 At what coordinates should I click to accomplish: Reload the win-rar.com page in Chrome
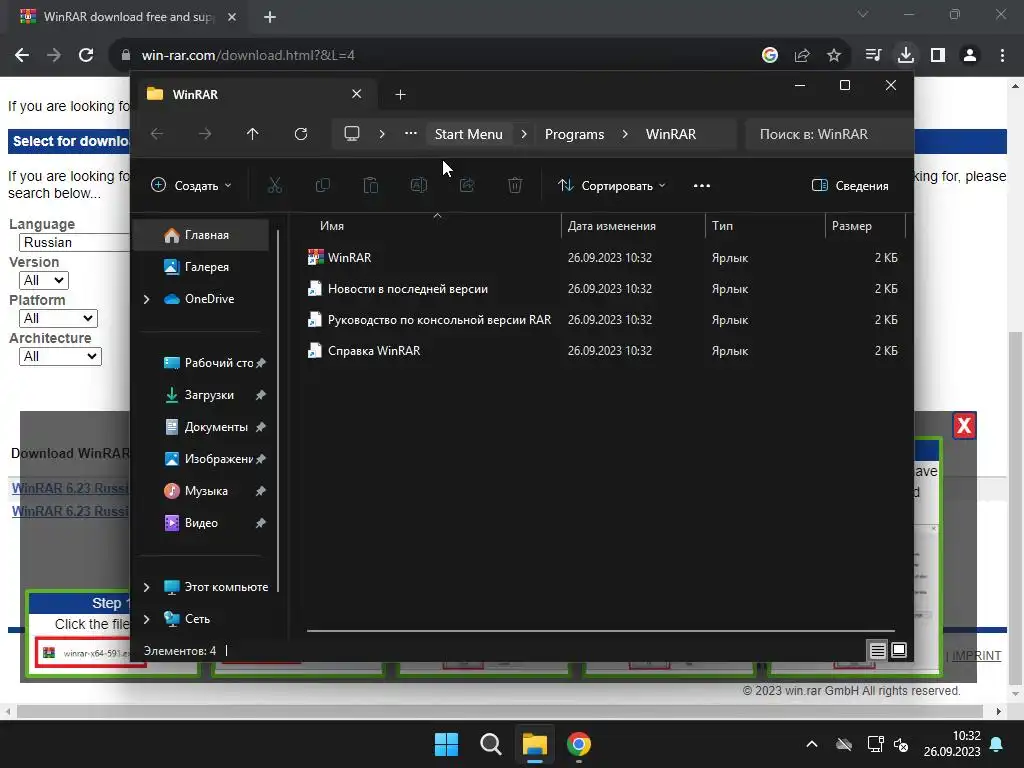pos(86,55)
